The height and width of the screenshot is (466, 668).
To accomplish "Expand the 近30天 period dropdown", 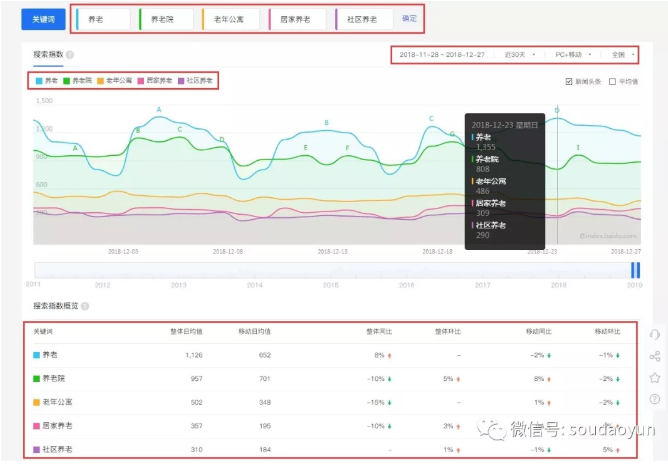I will tap(519, 53).
